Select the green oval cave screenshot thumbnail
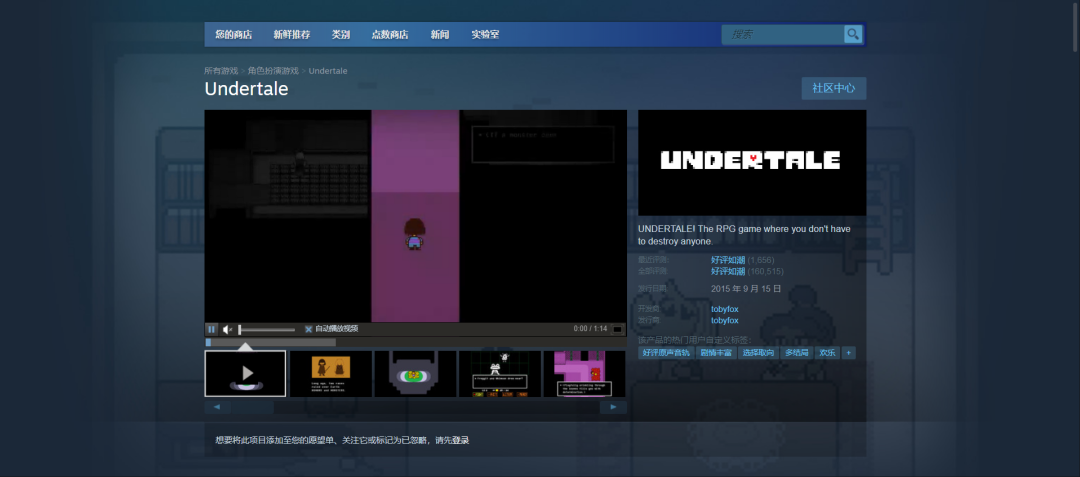Image resolution: width=1080 pixels, height=477 pixels. click(x=415, y=374)
